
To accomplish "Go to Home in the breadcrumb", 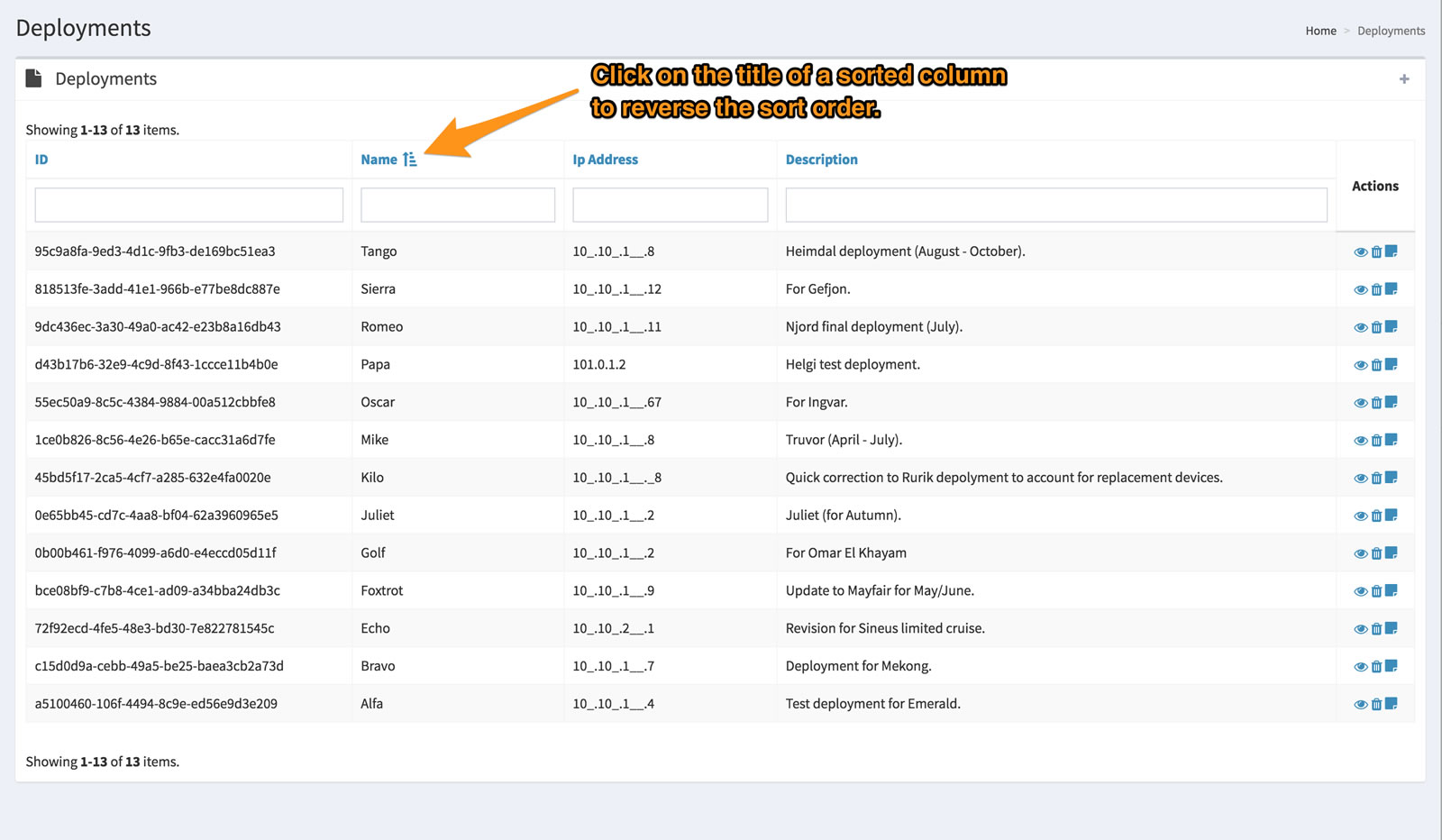I will [1320, 31].
